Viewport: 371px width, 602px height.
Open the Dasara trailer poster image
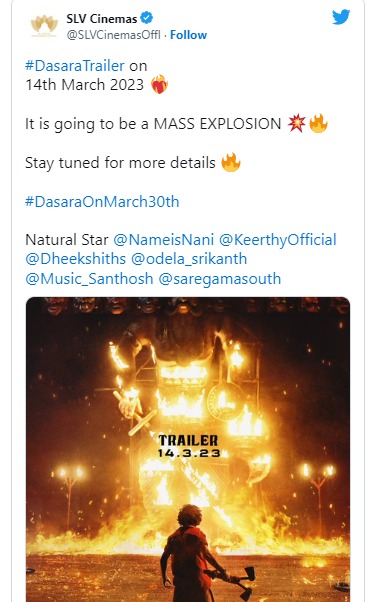click(188, 449)
